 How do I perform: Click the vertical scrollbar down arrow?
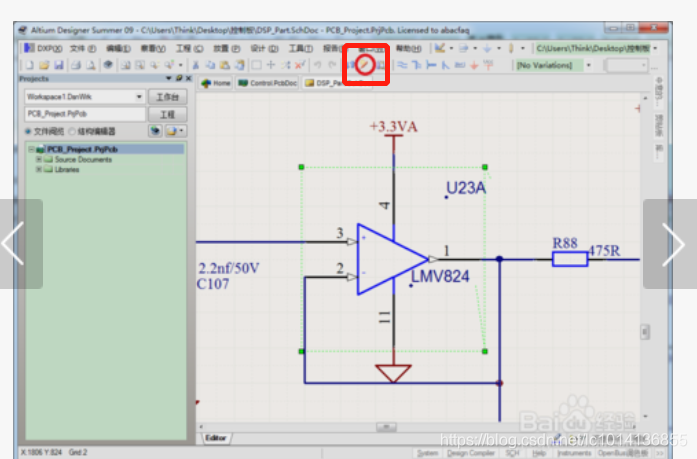[x=645, y=416]
